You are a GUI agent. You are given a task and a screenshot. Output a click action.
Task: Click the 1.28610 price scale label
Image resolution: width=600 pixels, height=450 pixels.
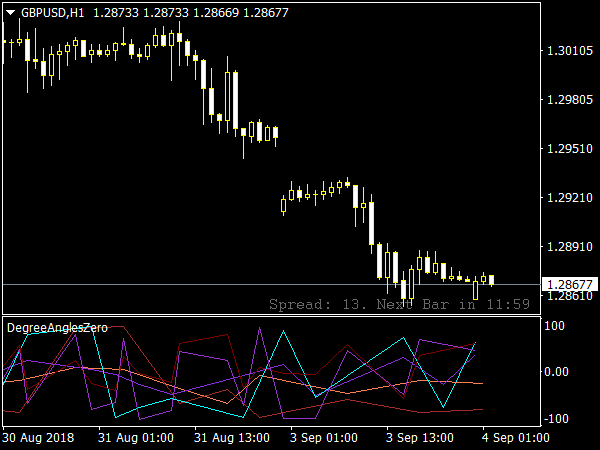click(570, 296)
